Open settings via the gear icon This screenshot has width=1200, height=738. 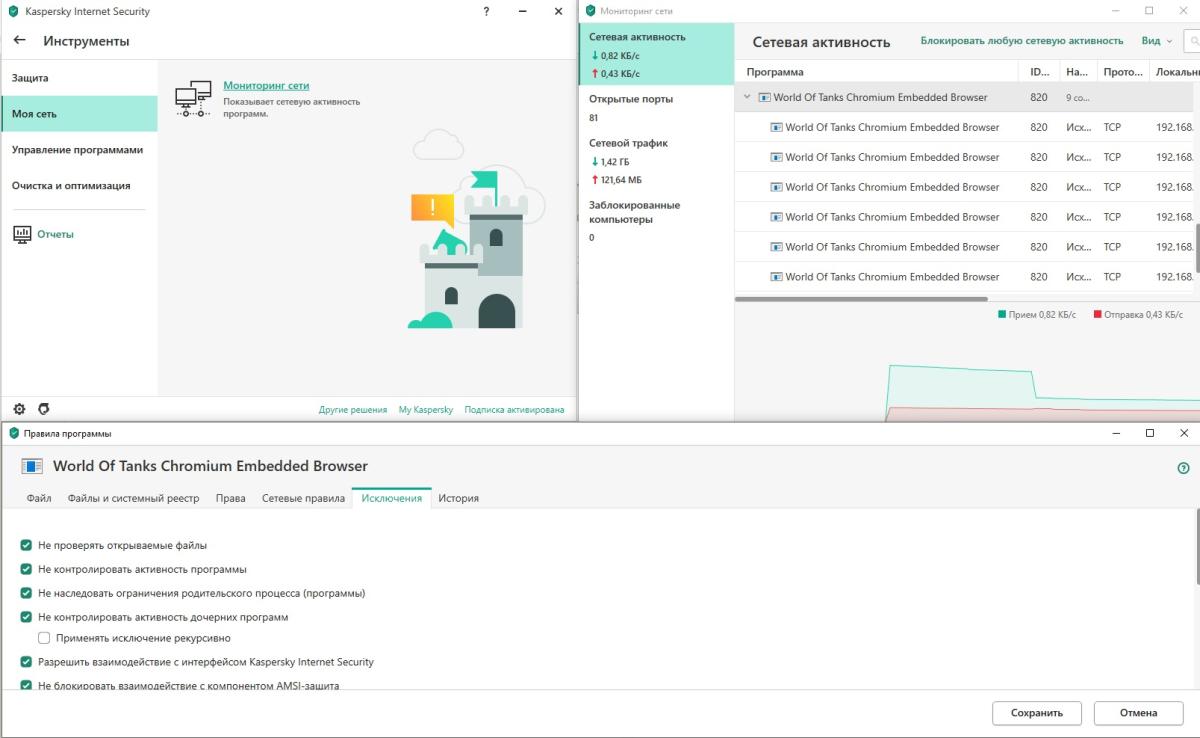pyautogui.click(x=19, y=409)
